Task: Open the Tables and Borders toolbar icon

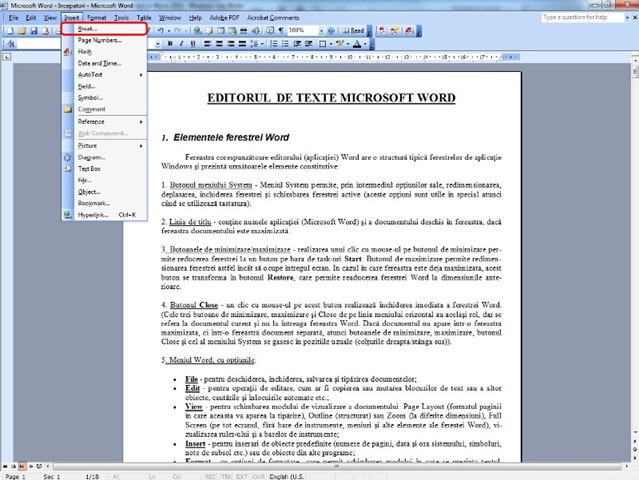Action: (x=209, y=31)
